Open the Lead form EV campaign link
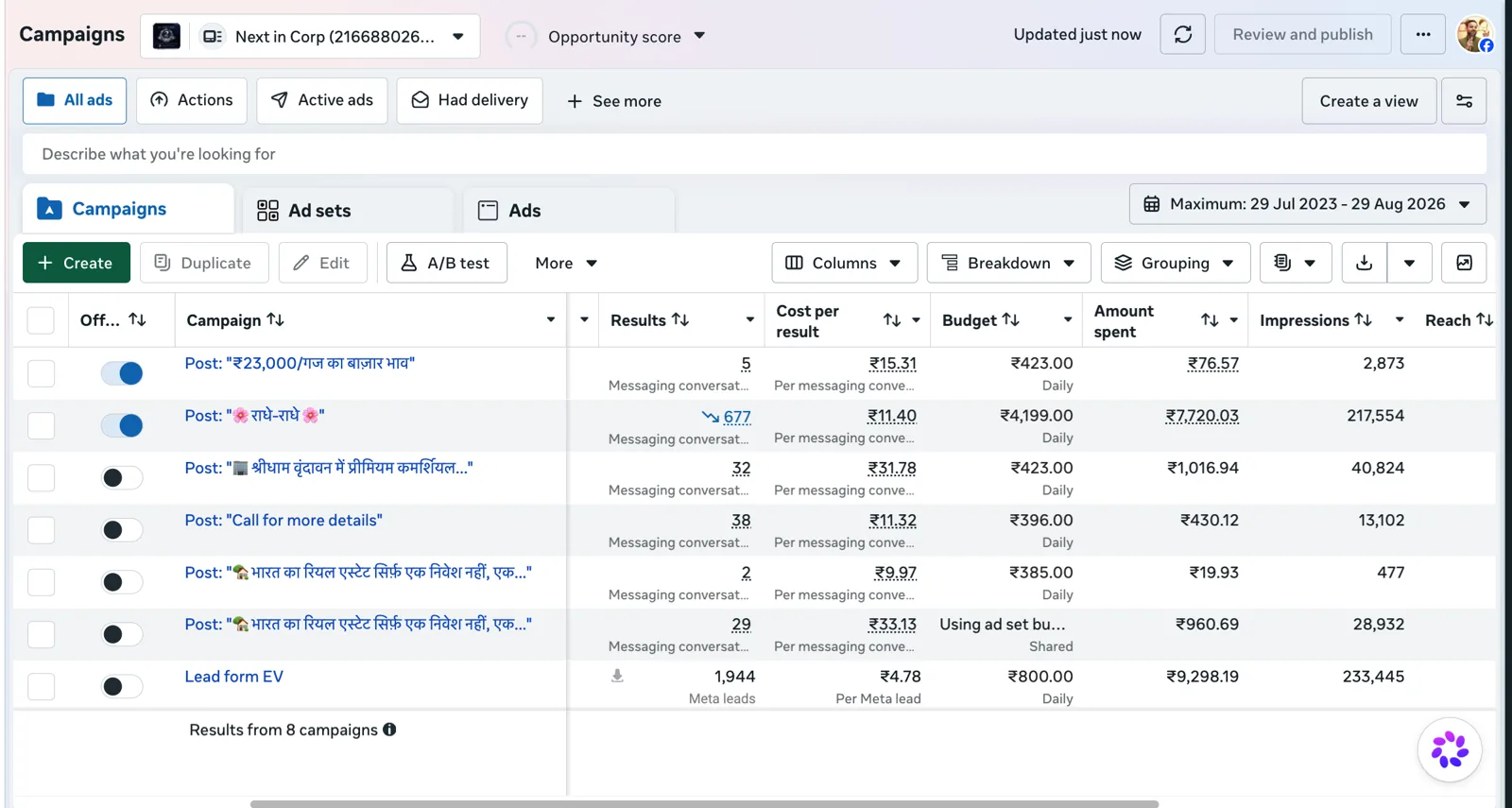The image size is (1512, 808). point(233,677)
